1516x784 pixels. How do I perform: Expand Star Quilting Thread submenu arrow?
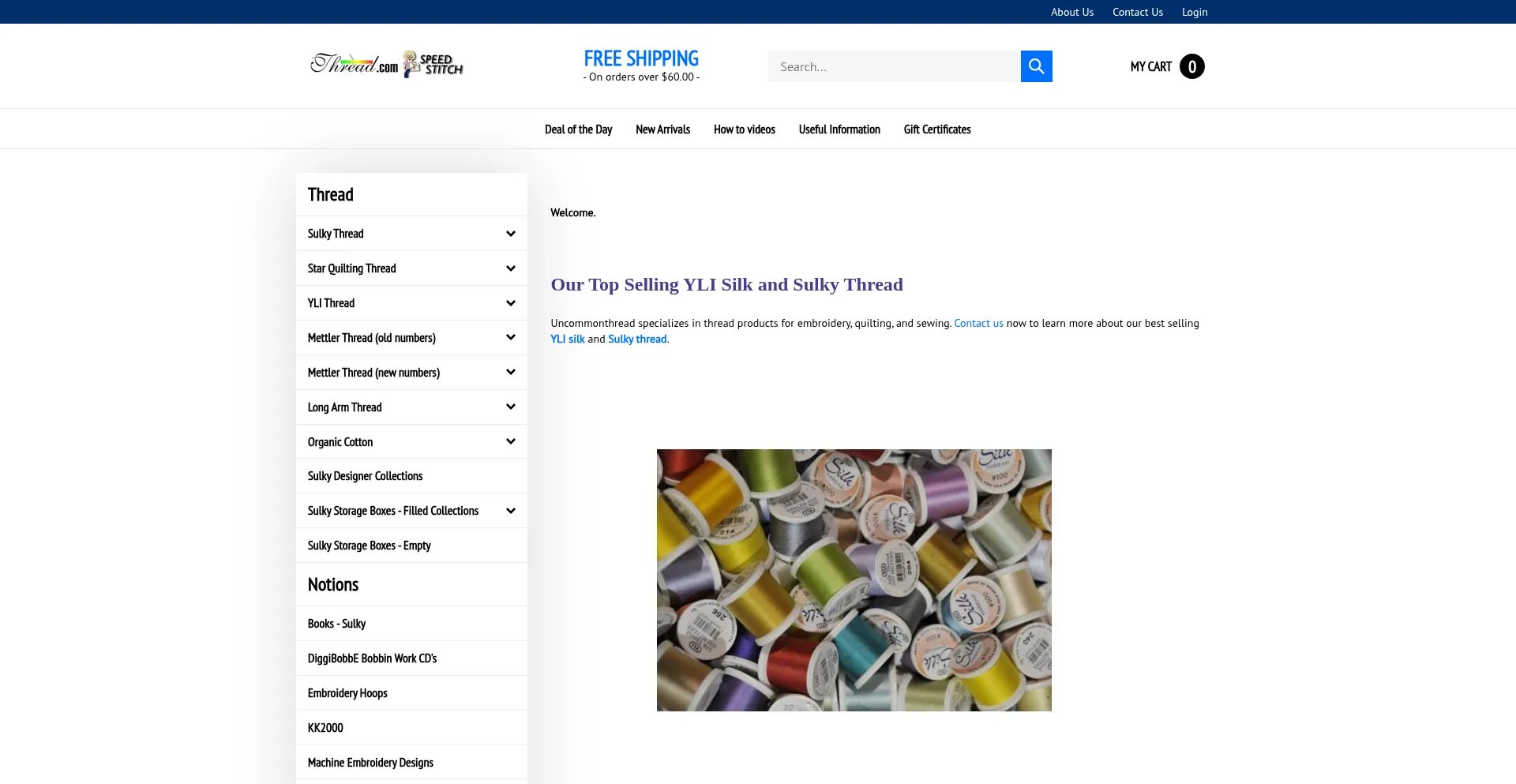tap(510, 268)
